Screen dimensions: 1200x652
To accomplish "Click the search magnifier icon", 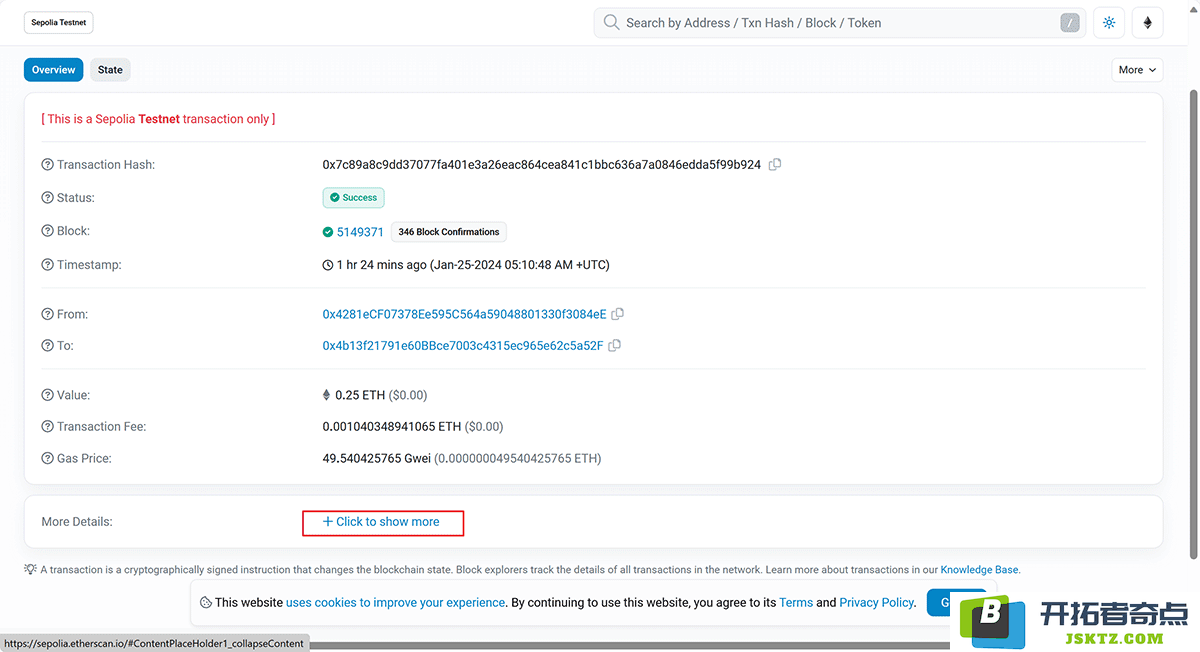I will (611, 23).
